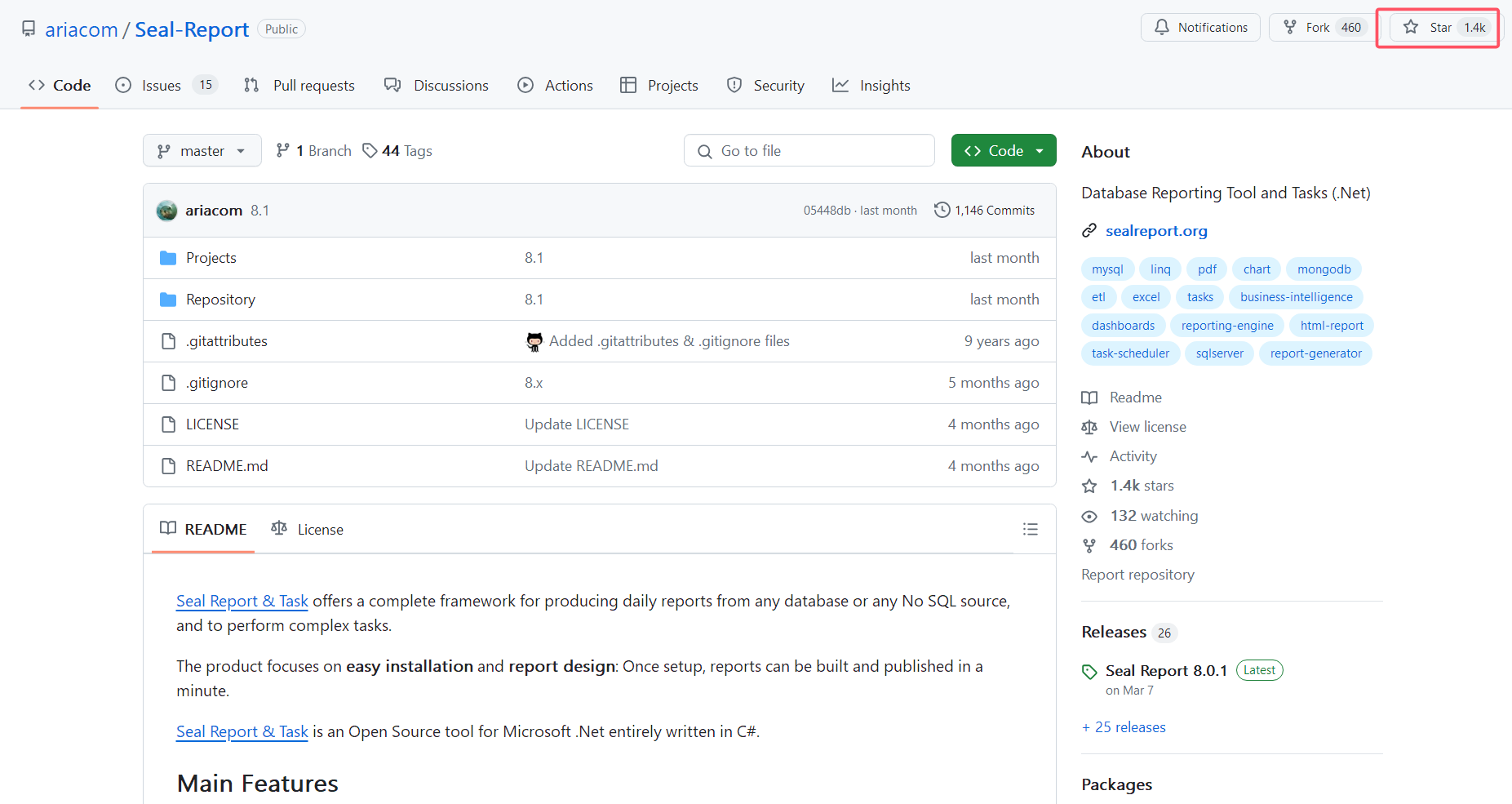Focus the Go to file search field
Viewport: 1512px width, 804px height.
(x=809, y=151)
